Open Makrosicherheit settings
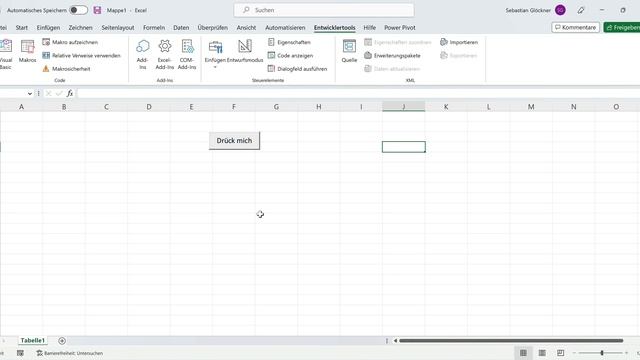 coord(66,69)
